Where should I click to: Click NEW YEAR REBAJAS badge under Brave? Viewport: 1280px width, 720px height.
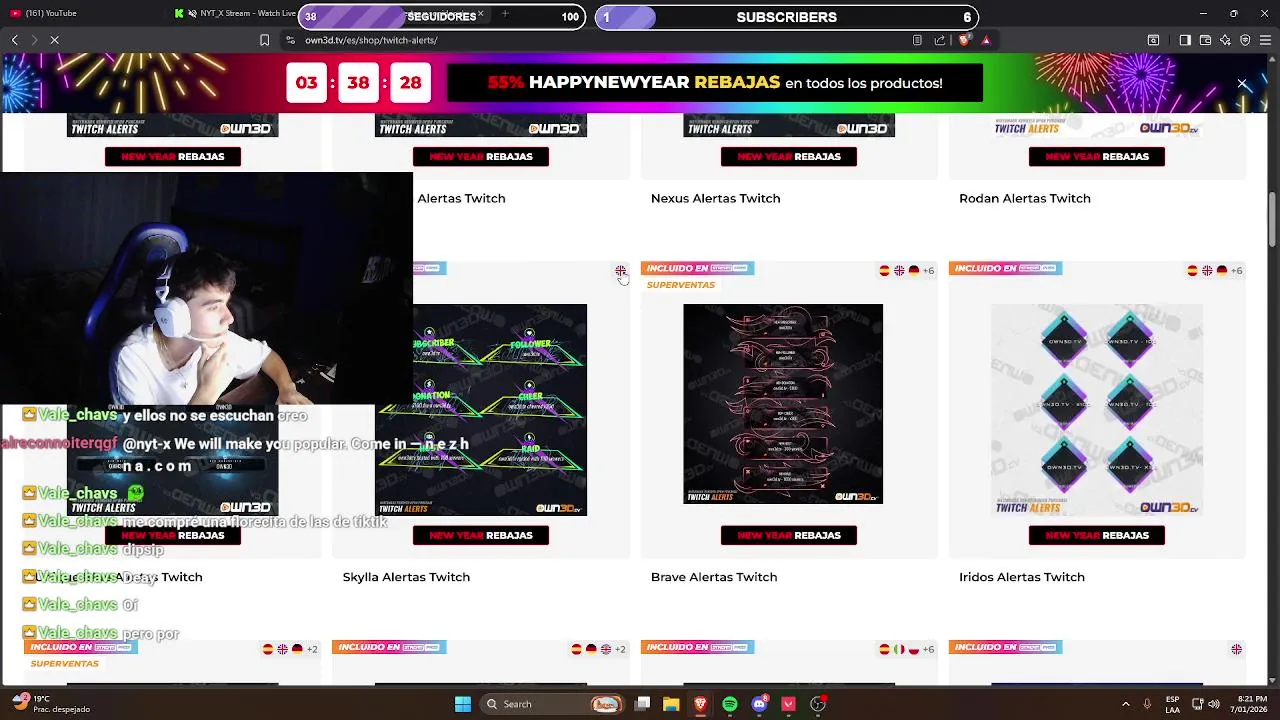tap(789, 535)
